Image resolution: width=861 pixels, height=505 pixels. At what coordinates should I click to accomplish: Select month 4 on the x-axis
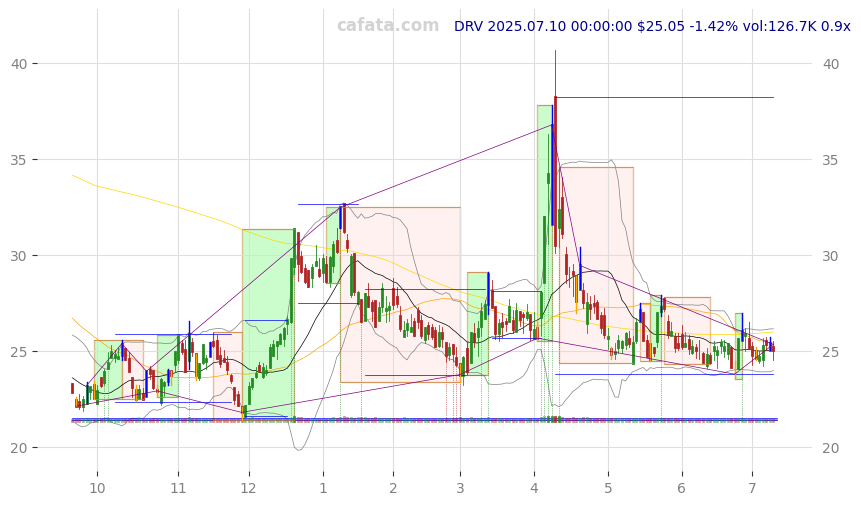pos(534,488)
